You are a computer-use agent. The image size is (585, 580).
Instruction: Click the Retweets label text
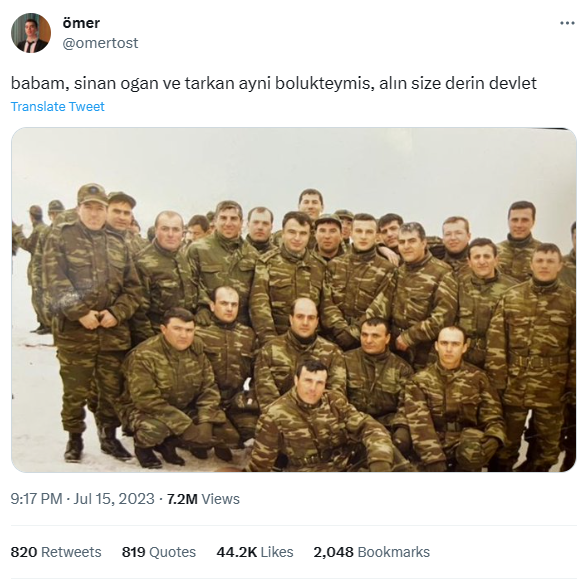tap(71, 552)
